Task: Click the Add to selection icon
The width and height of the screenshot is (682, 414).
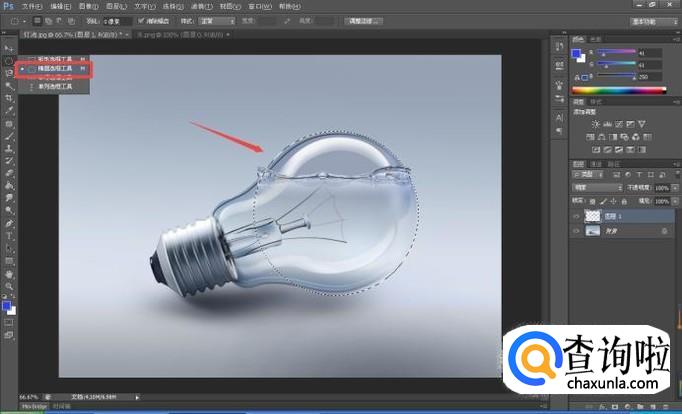Action: pos(49,19)
